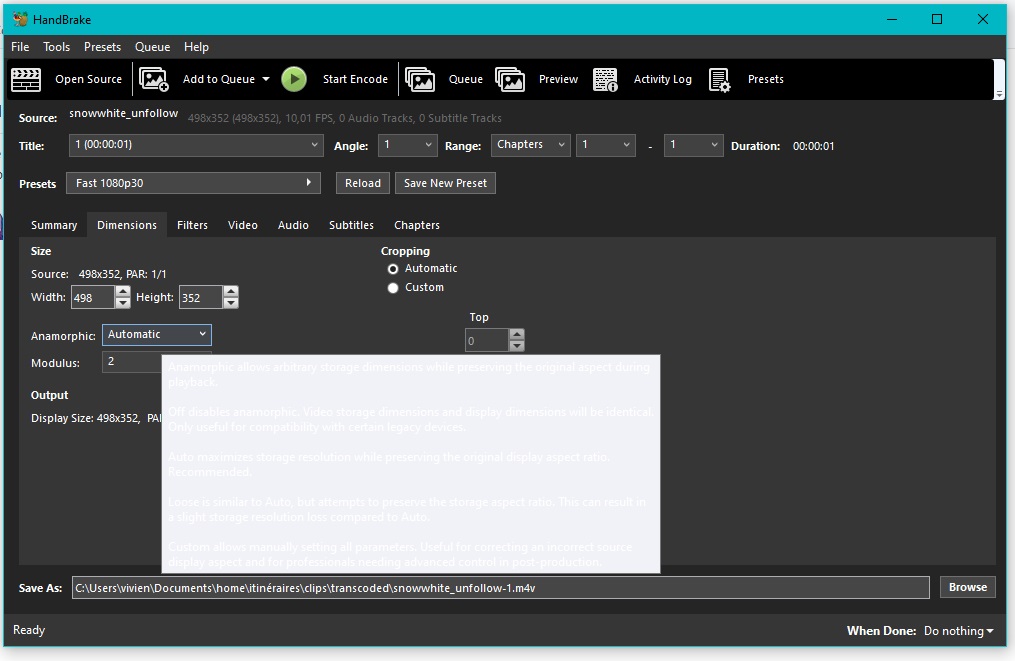Switch to the Chapters tab
This screenshot has height=661, width=1015.
point(417,225)
